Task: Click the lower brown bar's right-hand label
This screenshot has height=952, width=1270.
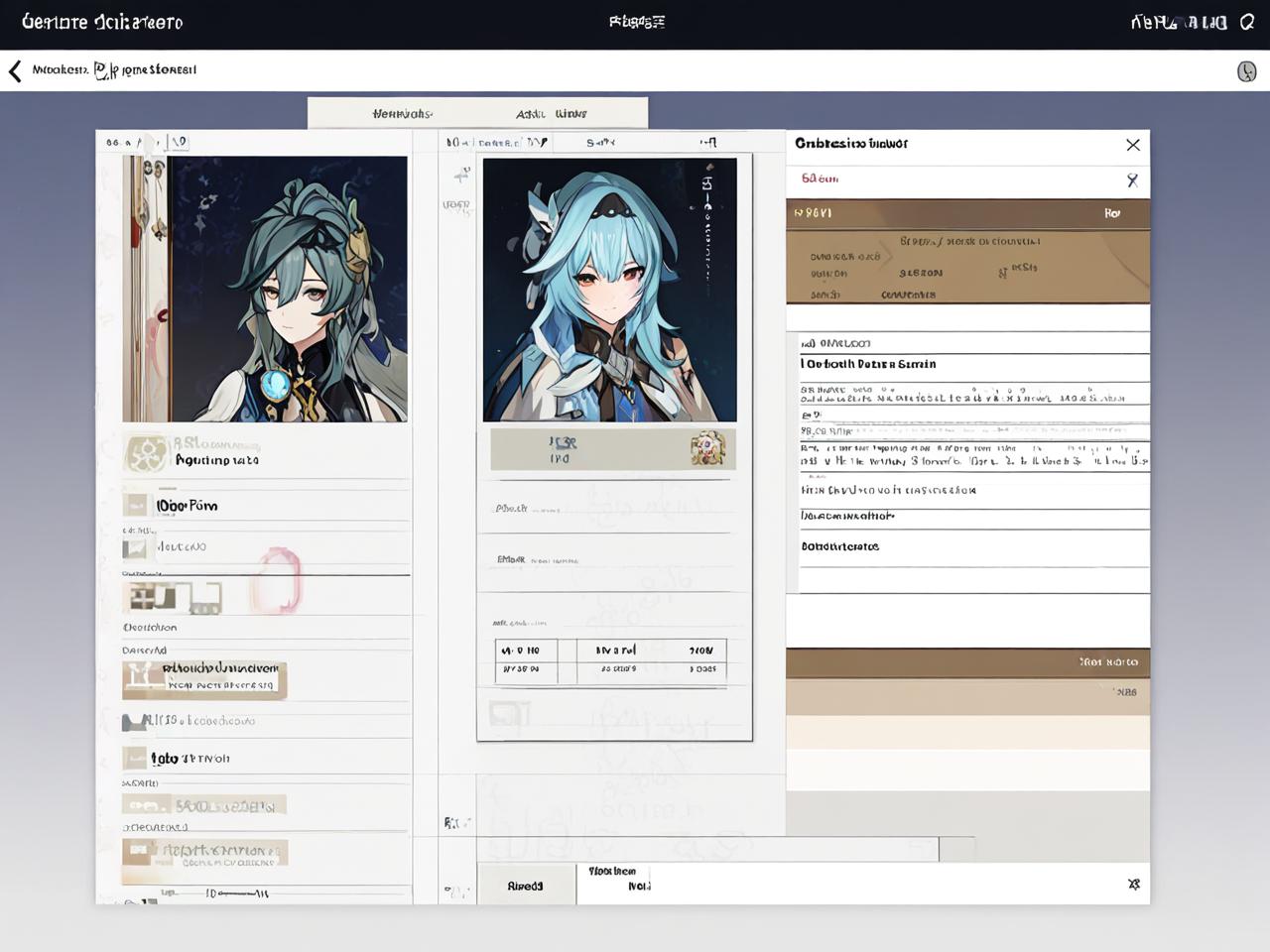Action: click(x=1109, y=662)
